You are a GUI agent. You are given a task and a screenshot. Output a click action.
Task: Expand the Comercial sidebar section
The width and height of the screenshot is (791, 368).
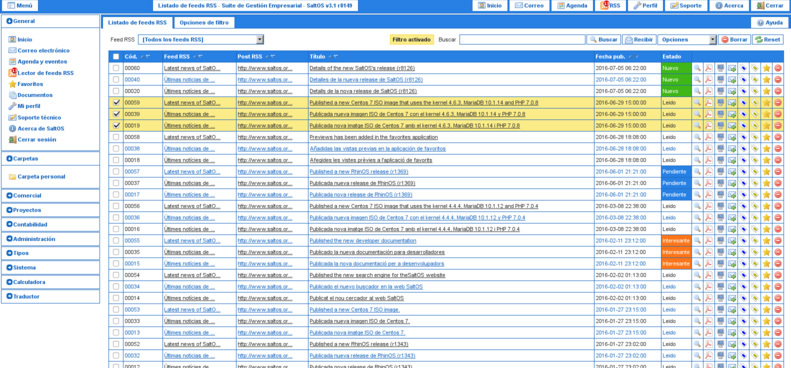pos(50,195)
